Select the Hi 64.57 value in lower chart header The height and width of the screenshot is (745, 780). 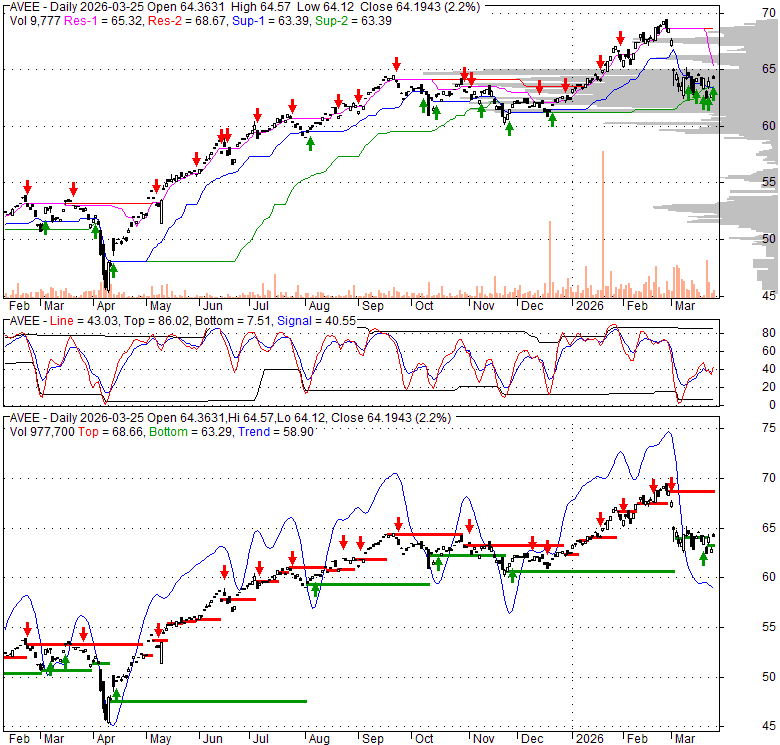tap(253, 418)
